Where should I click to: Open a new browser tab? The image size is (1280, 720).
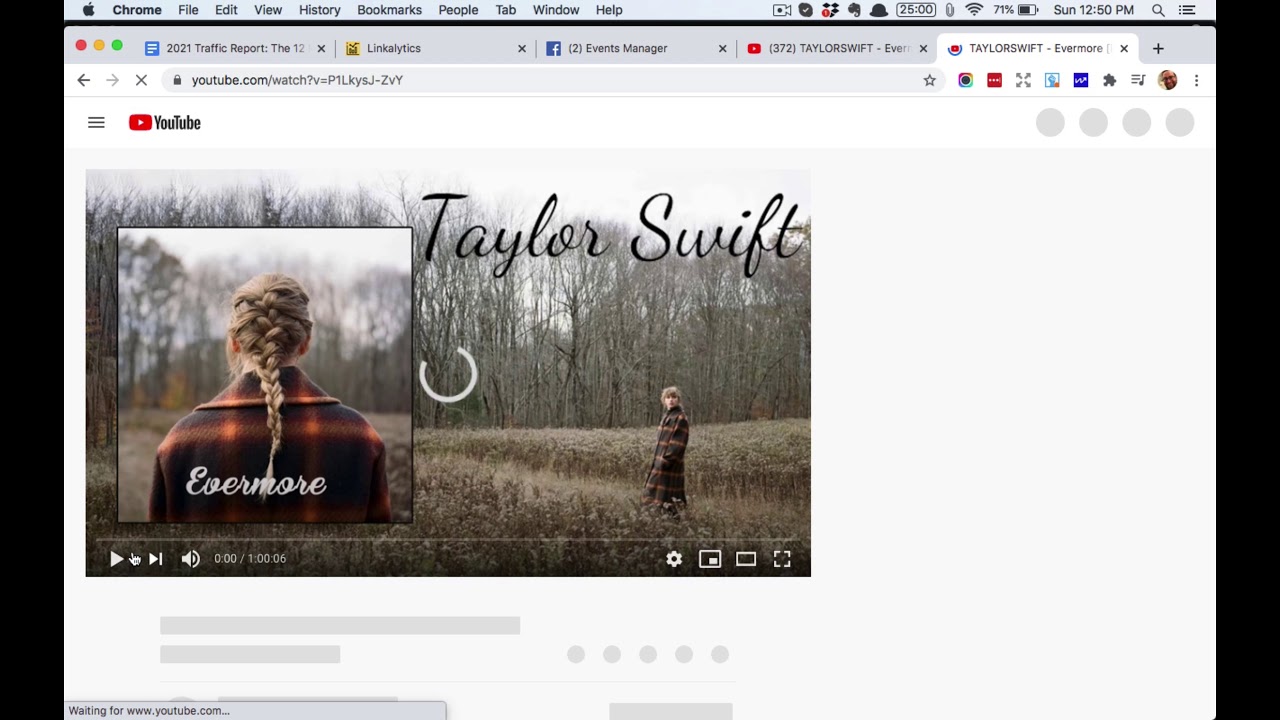[1158, 48]
